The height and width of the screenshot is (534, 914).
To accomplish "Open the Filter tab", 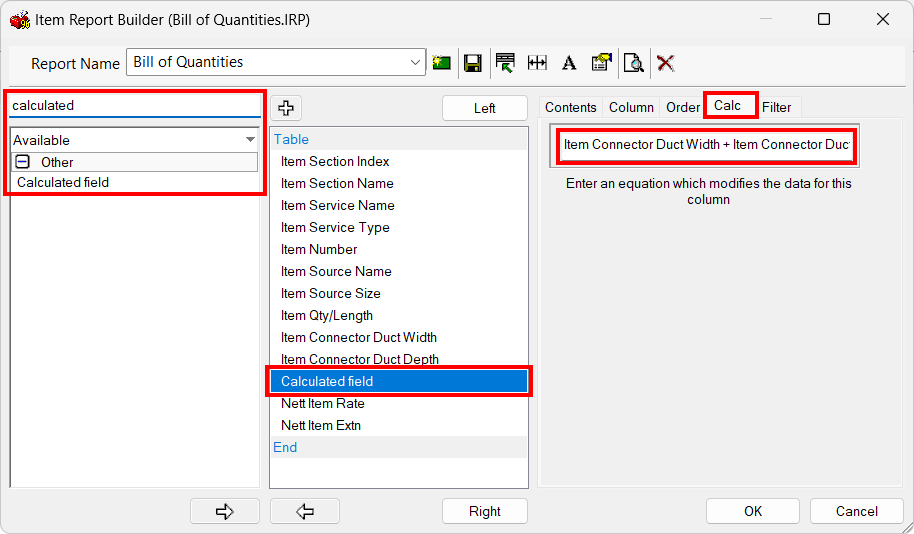I will (776, 107).
